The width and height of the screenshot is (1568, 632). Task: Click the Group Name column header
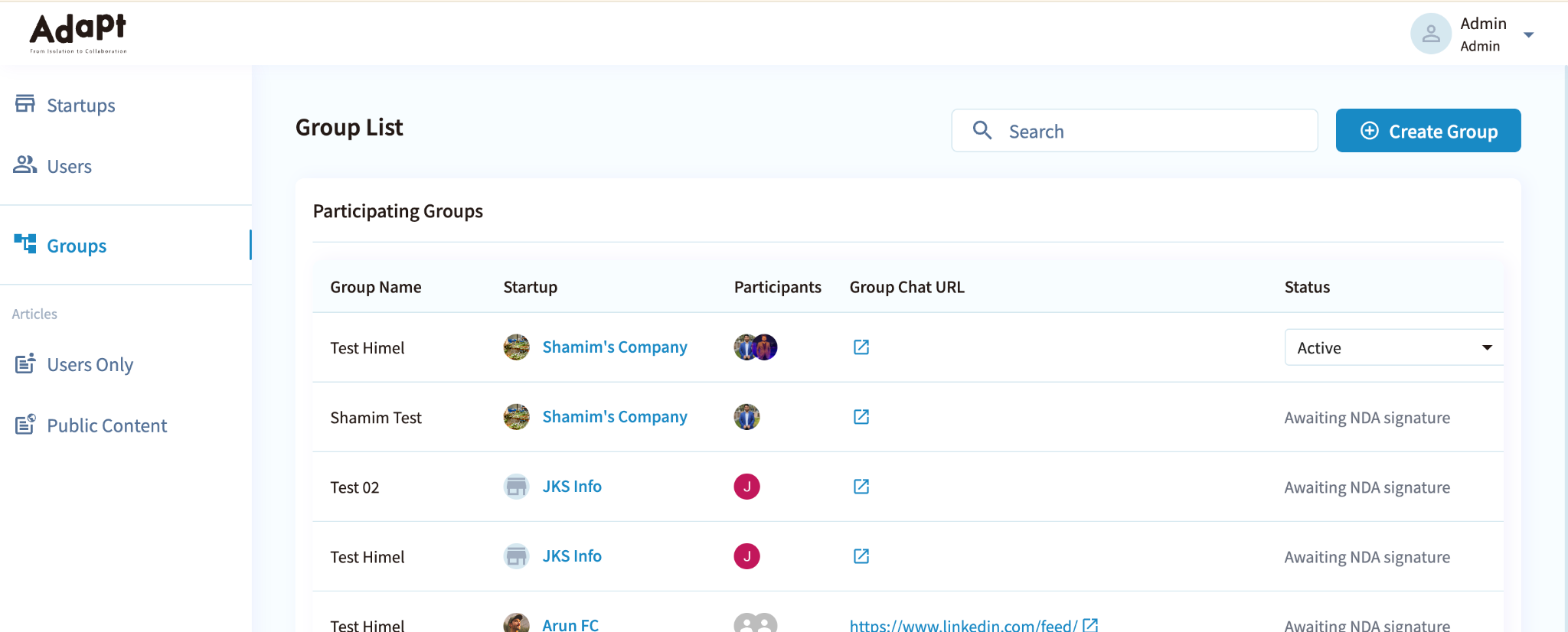(376, 287)
